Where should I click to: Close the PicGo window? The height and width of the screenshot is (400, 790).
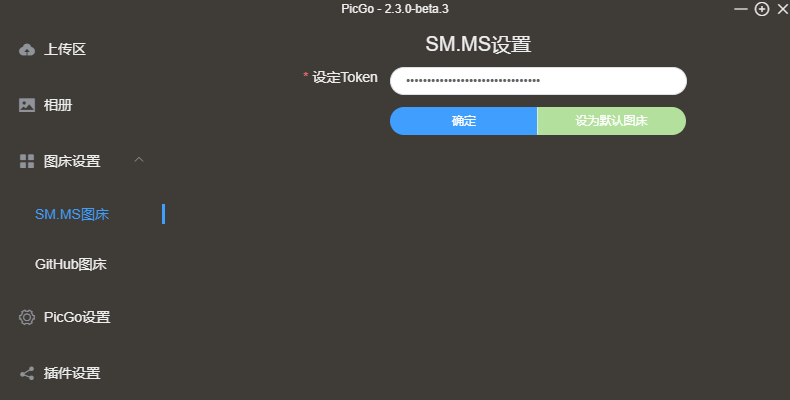(x=782, y=9)
